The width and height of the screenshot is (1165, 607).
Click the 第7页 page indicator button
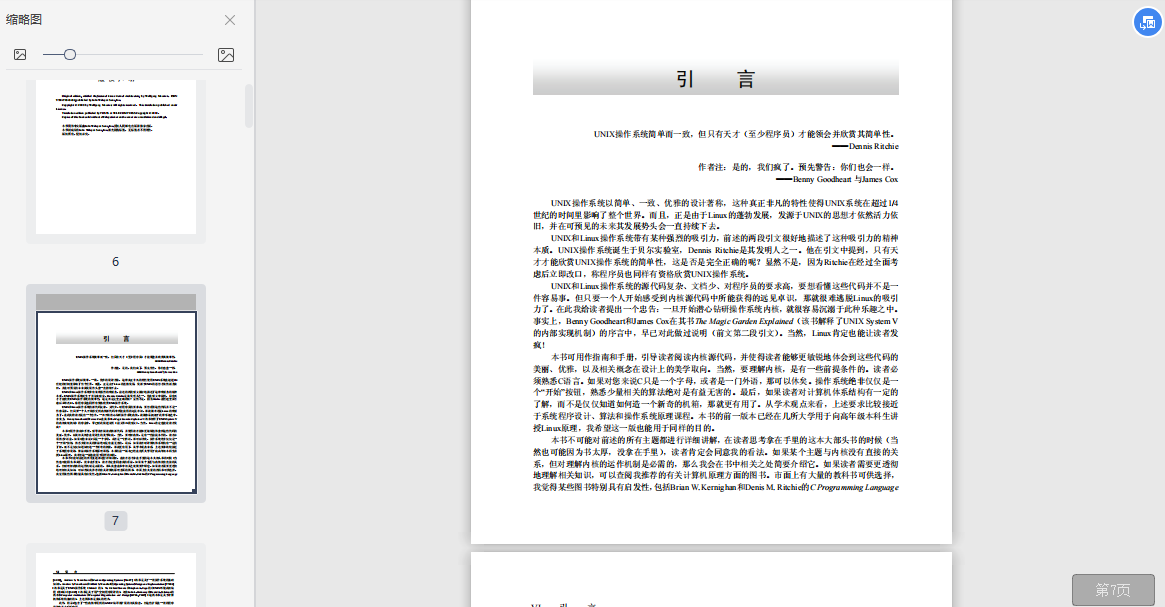[1113, 590]
